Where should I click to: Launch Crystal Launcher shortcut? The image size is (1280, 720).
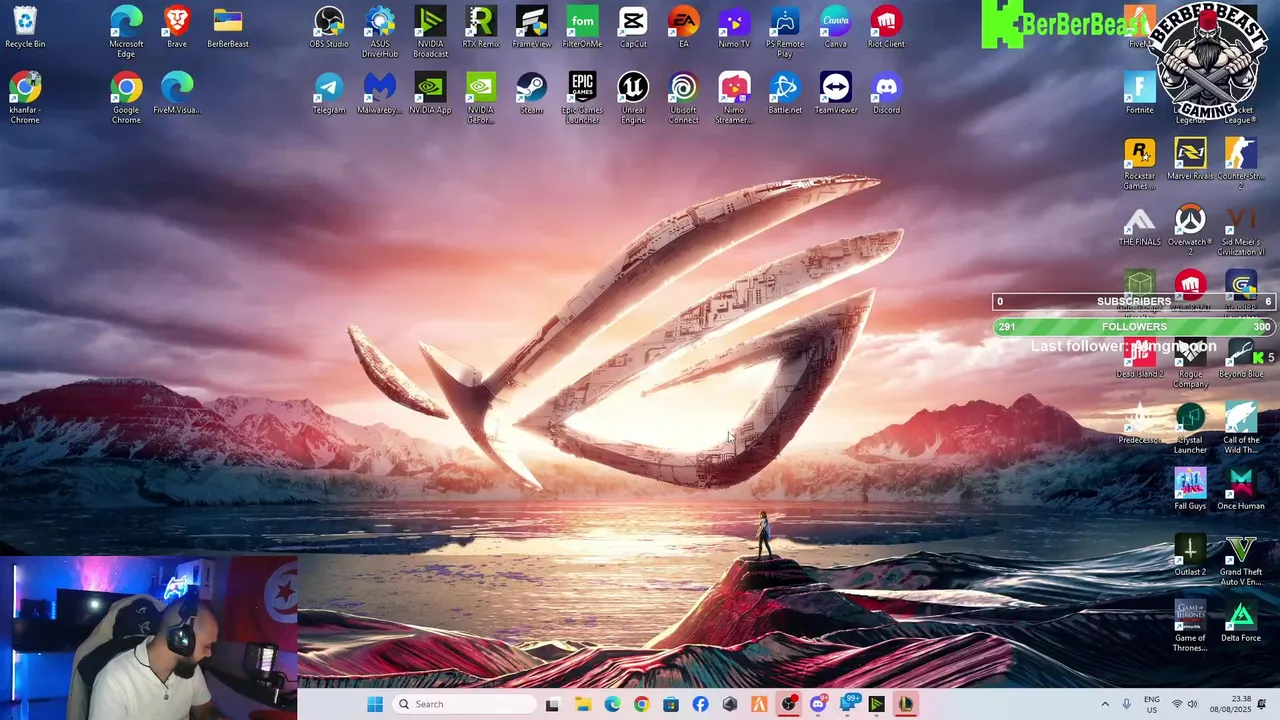(x=1190, y=428)
